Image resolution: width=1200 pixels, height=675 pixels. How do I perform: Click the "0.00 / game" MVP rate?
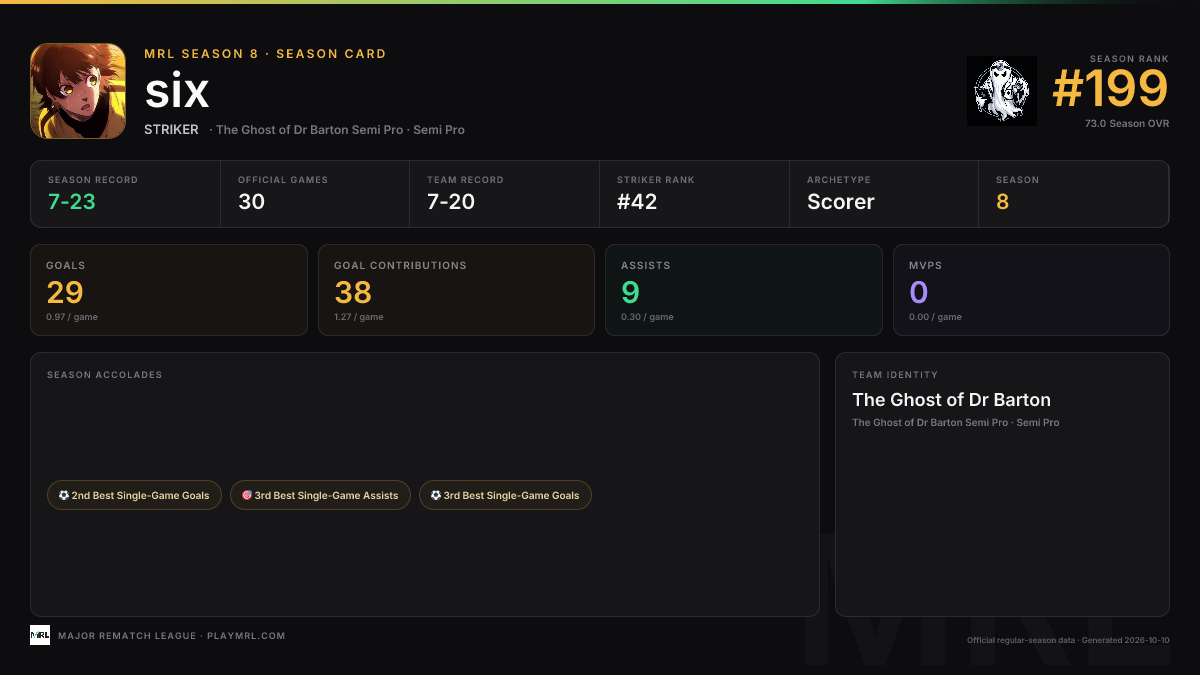[935, 317]
